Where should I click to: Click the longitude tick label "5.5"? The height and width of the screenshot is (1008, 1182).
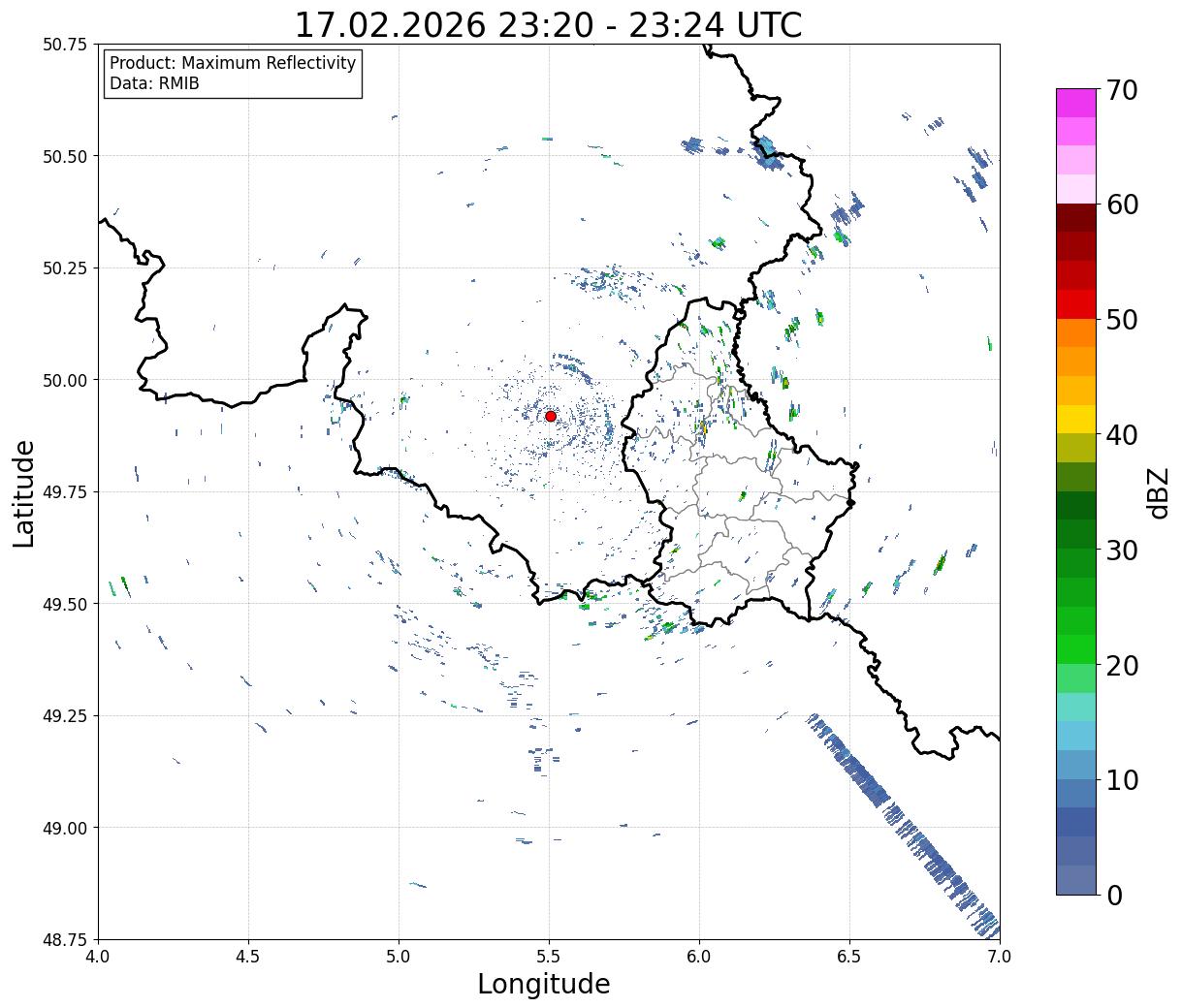click(x=549, y=957)
